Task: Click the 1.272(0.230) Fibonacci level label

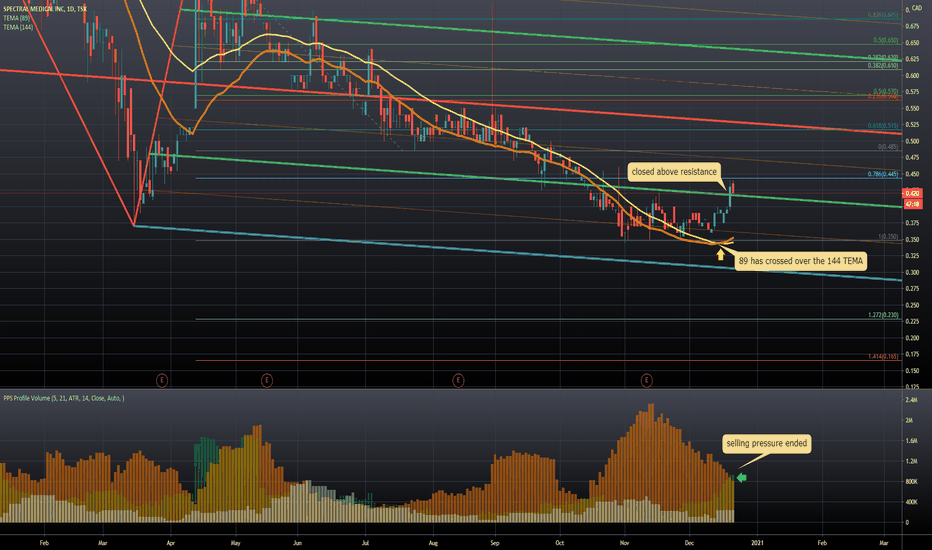Action: [x=883, y=315]
